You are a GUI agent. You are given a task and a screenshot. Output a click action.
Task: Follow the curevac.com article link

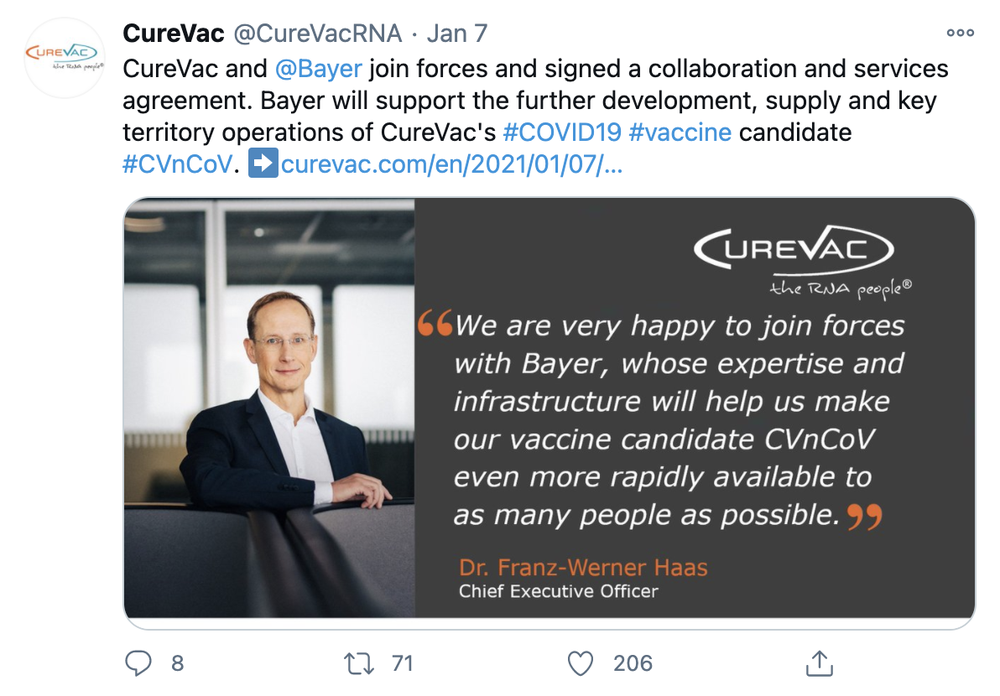pos(452,164)
